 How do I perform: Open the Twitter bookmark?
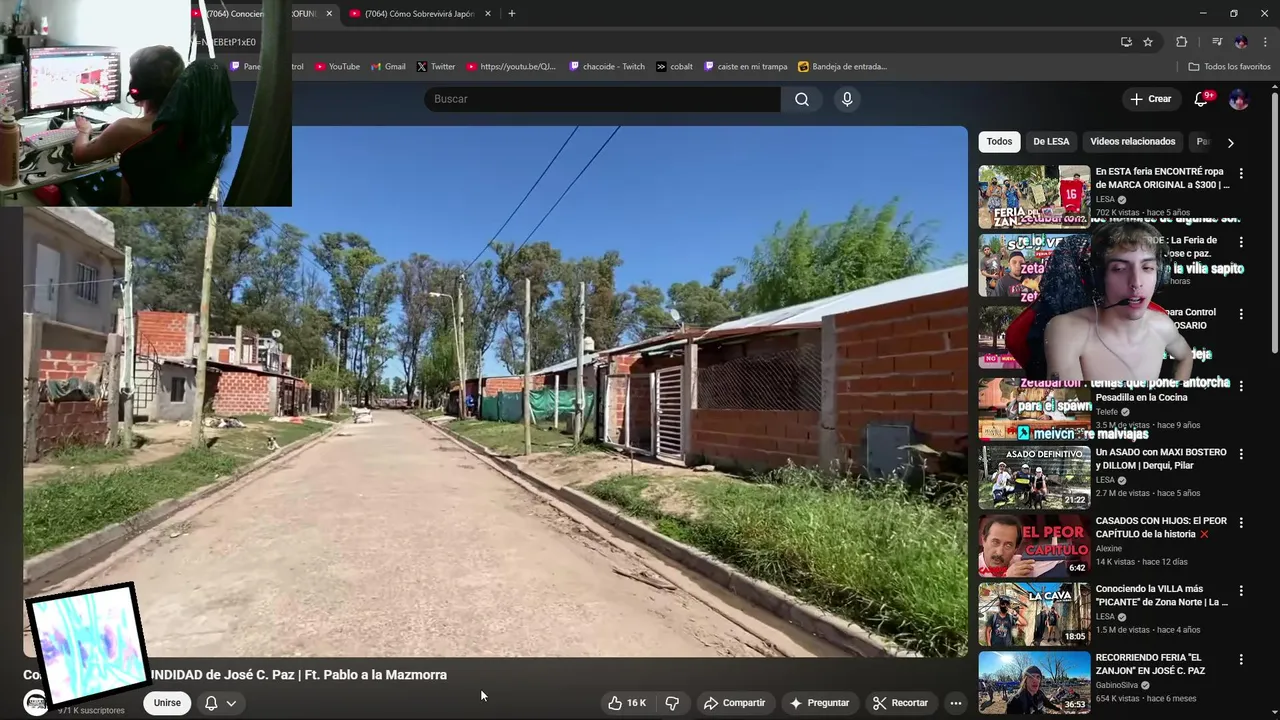click(436, 67)
